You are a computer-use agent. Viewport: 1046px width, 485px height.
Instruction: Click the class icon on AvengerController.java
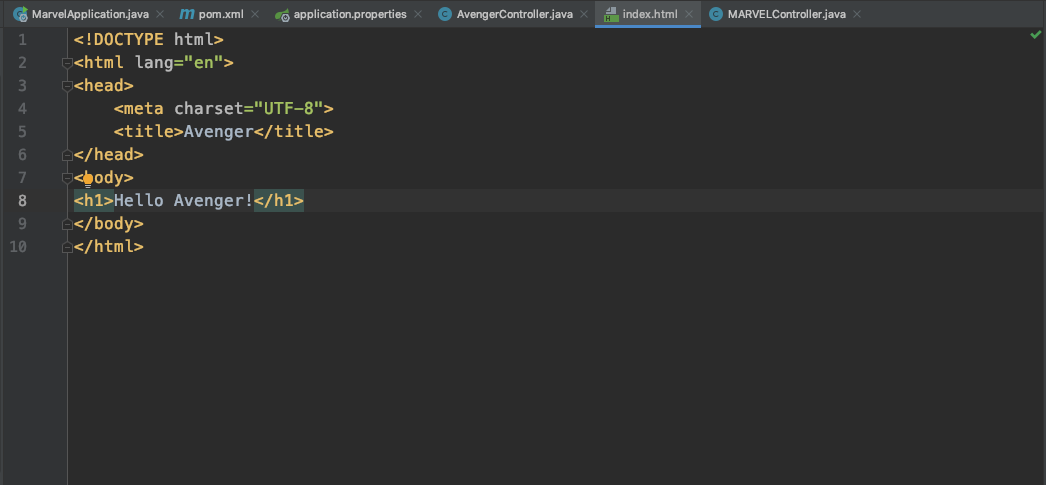pyautogui.click(x=445, y=14)
